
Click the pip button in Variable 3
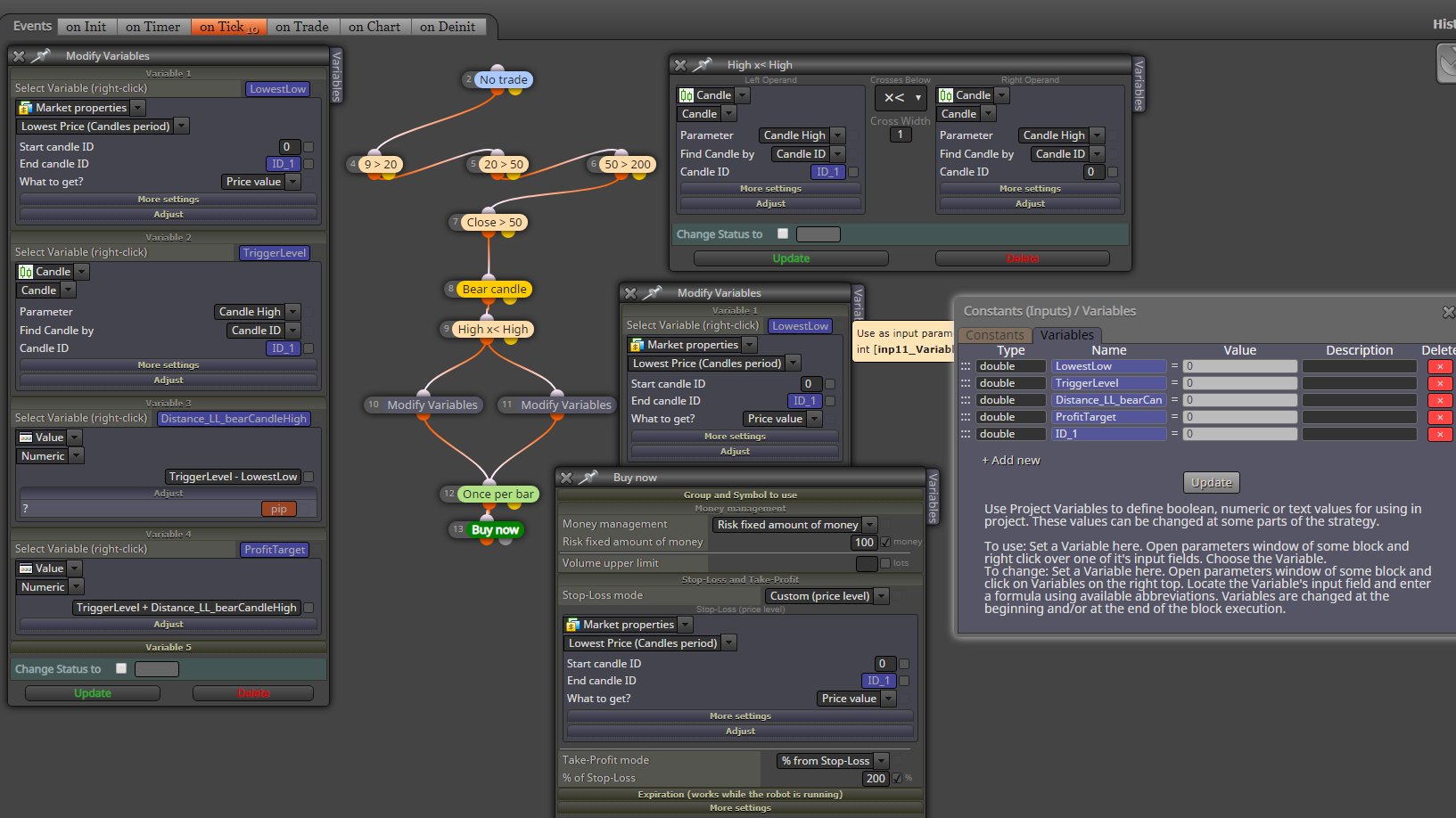(x=279, y=509)
